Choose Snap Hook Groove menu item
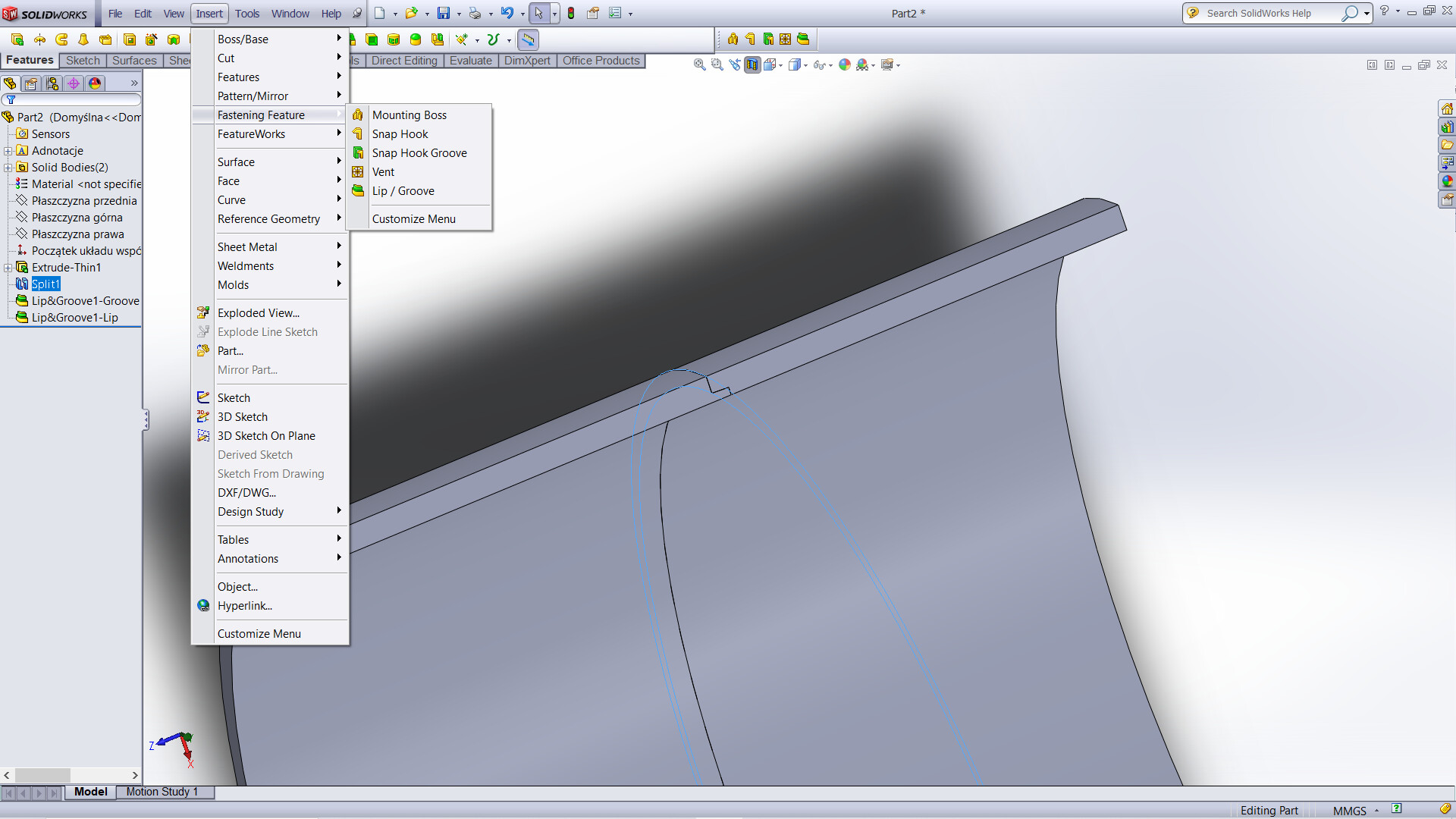Image resolution: width=1456 pixels, height=819 pixels. tap(419, 153)
